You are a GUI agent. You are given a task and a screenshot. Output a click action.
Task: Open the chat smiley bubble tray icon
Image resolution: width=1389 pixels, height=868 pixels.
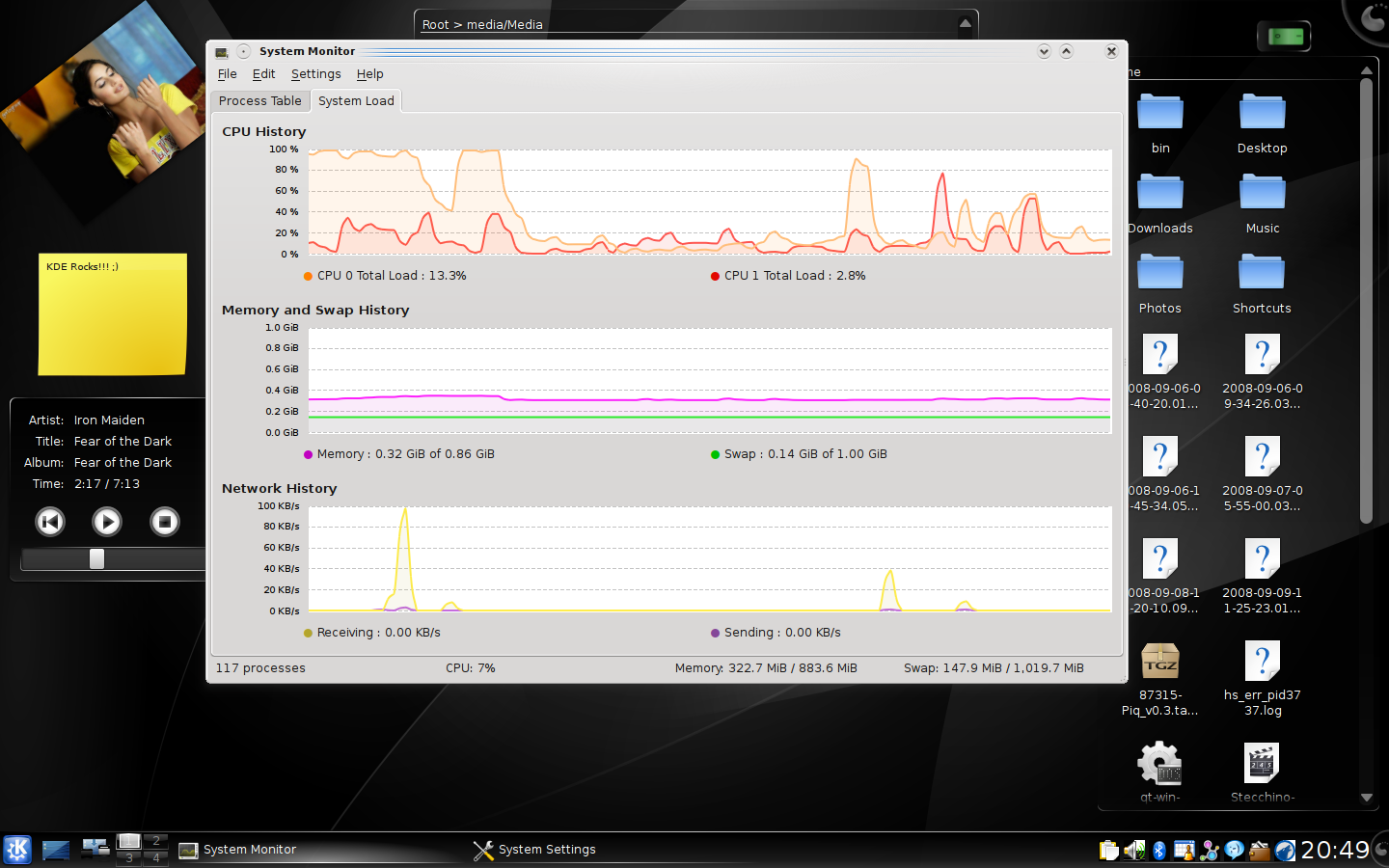(x=1235, y=850)
